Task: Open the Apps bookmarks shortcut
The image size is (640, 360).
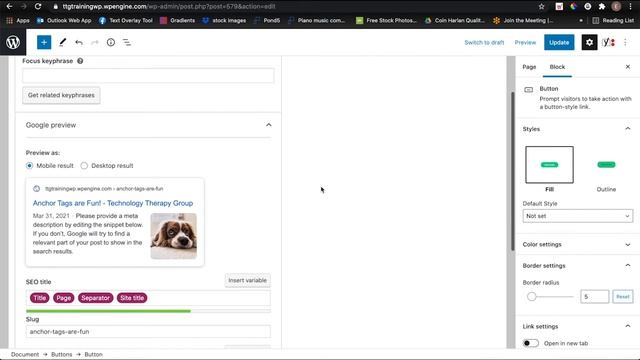Action: pos(18,20)
